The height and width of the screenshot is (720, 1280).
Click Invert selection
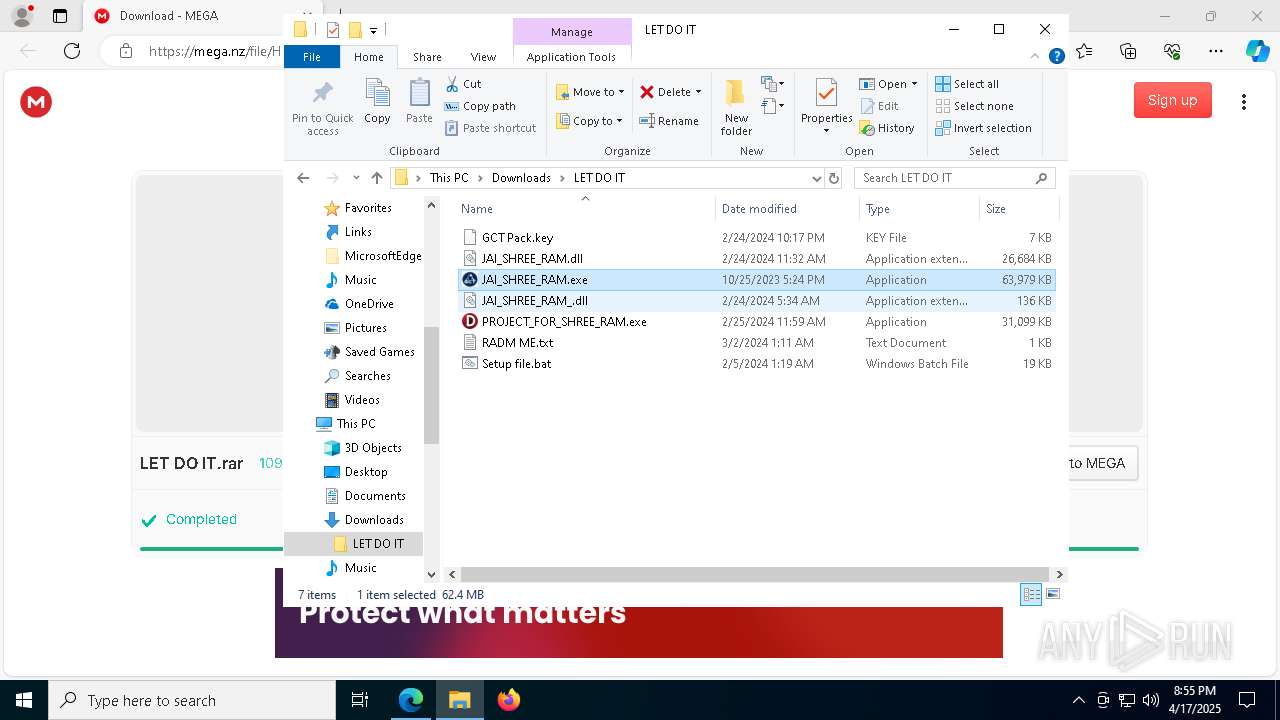983,128
